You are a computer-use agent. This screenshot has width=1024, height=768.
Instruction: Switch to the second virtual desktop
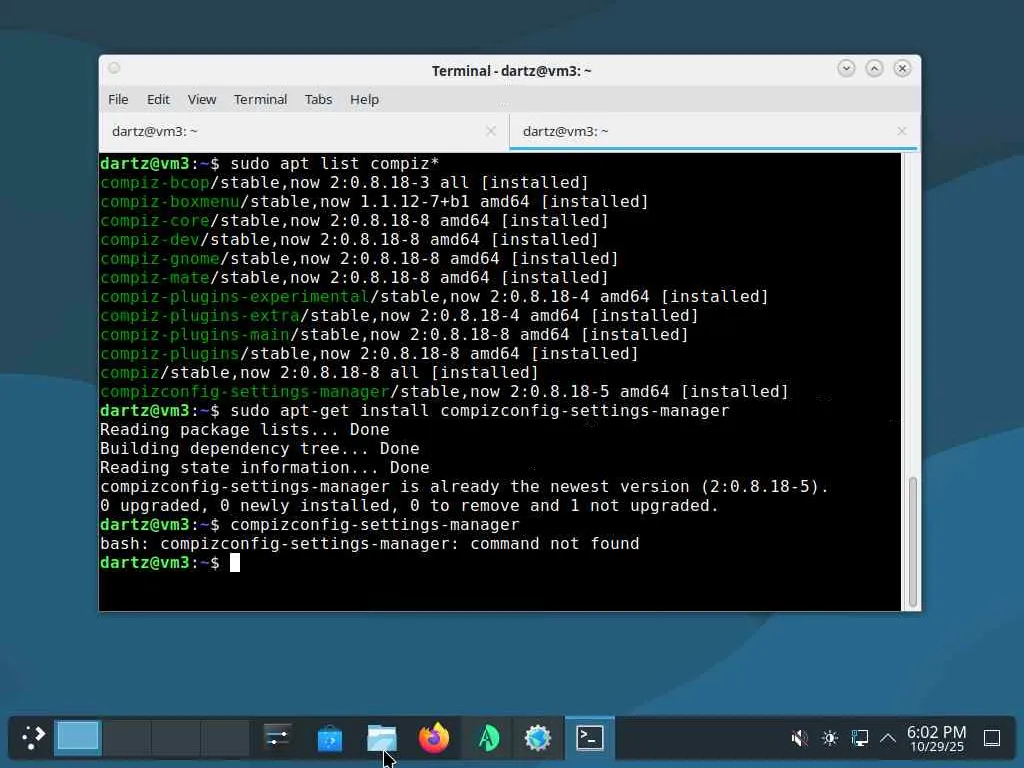pyautogui.click(x=127, y=737)
